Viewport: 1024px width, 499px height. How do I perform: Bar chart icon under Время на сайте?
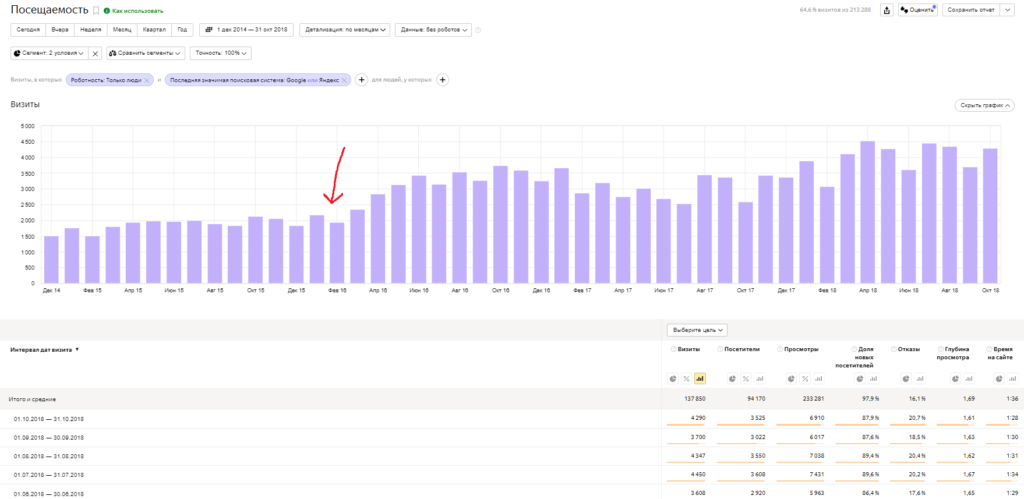point(1012,379)
